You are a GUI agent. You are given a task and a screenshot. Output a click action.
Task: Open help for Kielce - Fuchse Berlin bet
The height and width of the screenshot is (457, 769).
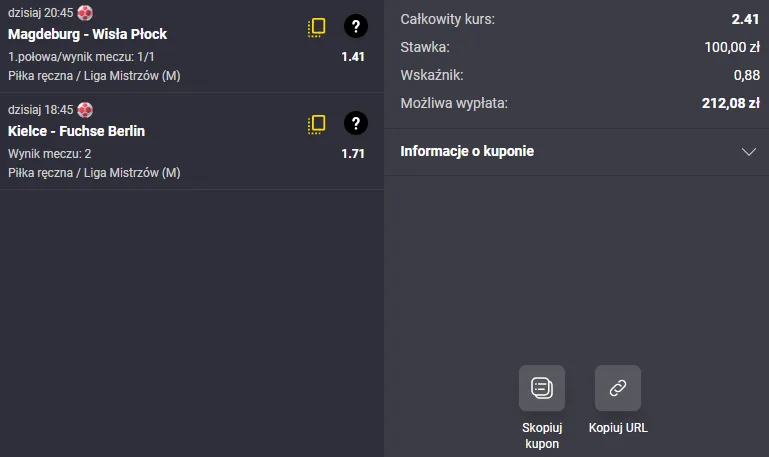[356, 123]
